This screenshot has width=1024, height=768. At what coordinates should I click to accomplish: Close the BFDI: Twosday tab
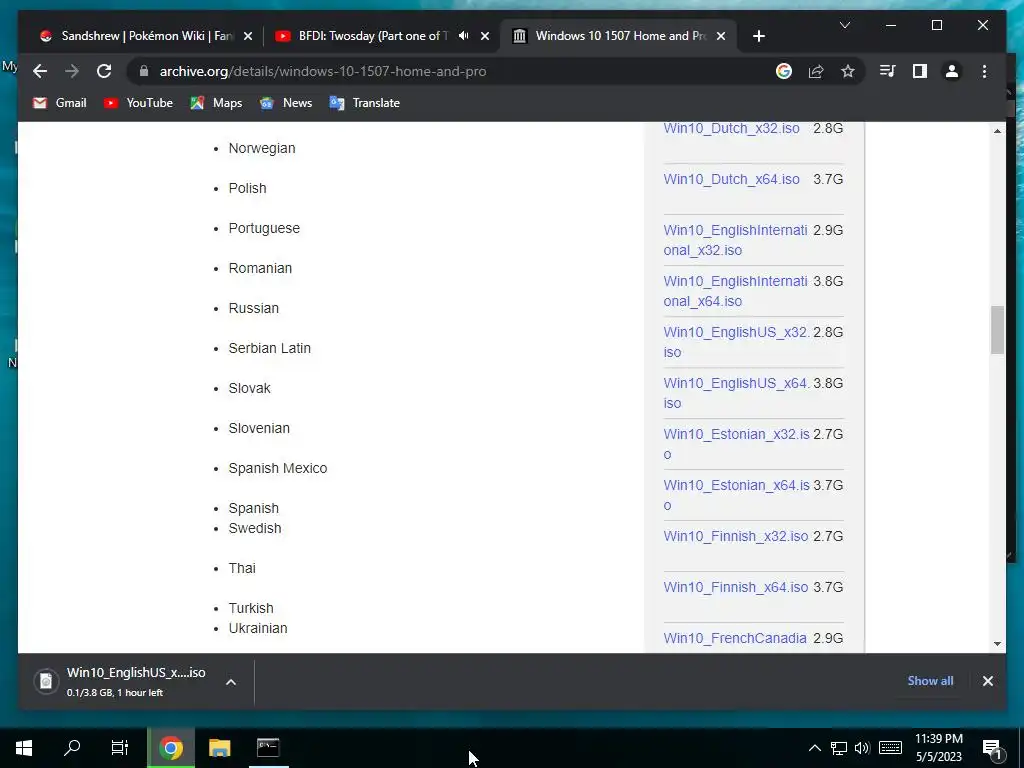[x=485, y=36]
